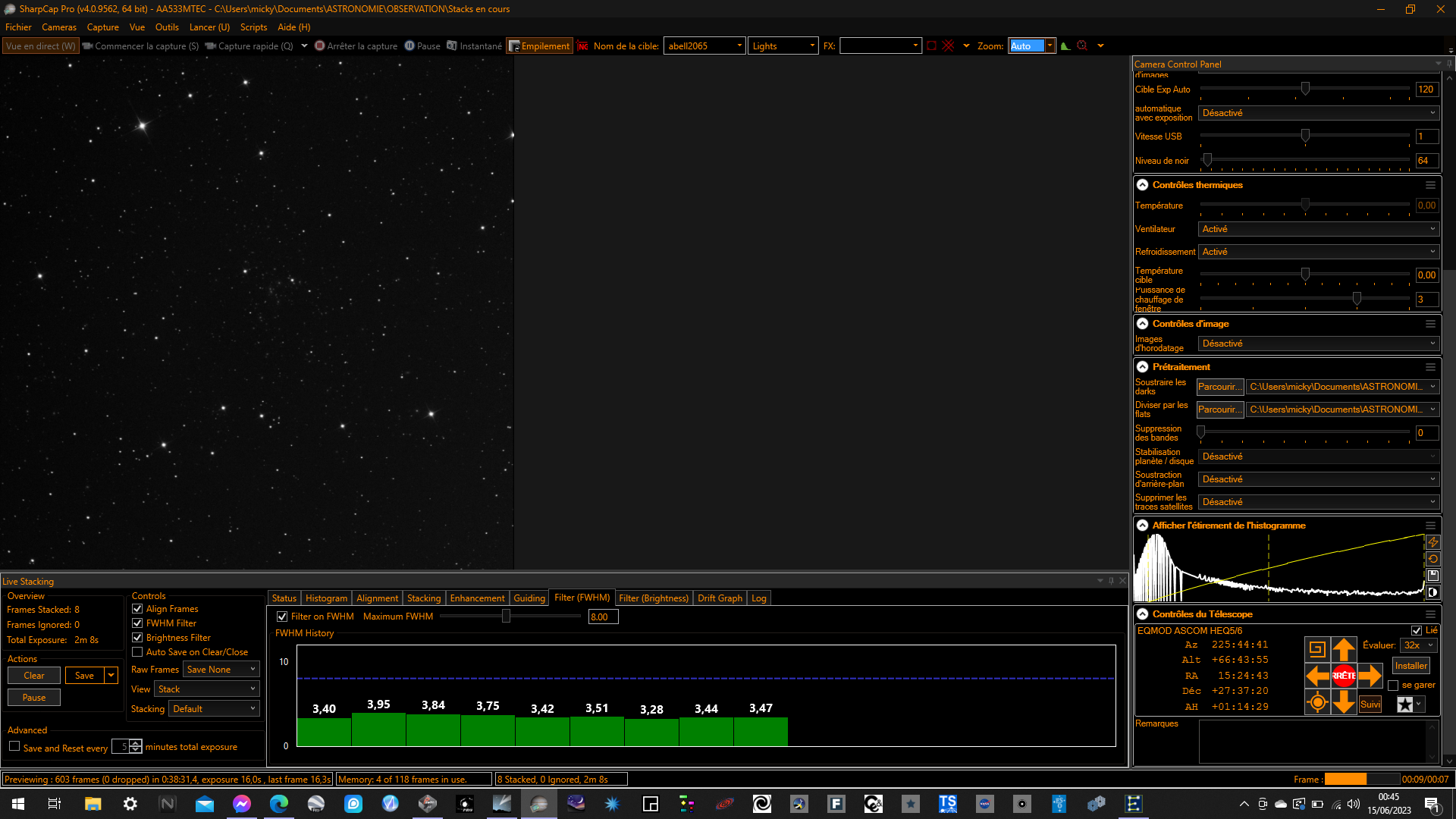Viewport: 1456px width, 819px height.
Task: Click the red focus-assistant magnifier icon
Action: (1082, 45)
